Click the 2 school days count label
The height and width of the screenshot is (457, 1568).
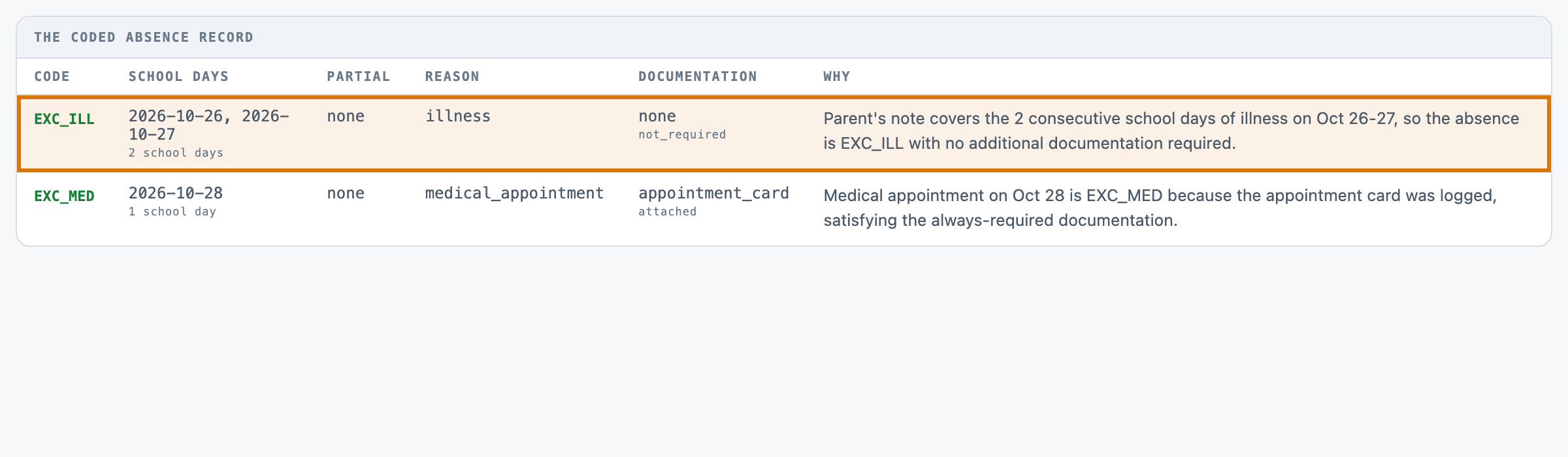[176, 153]
